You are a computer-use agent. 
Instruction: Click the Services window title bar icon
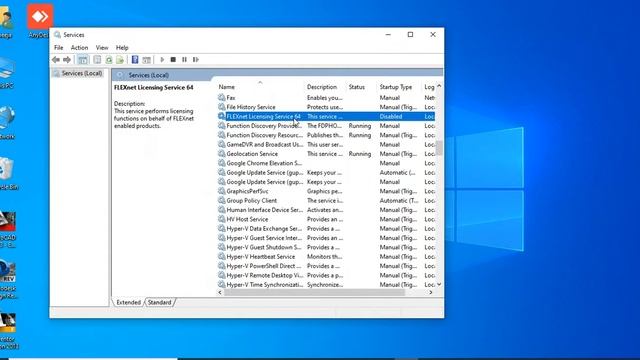tap(58, 35)
